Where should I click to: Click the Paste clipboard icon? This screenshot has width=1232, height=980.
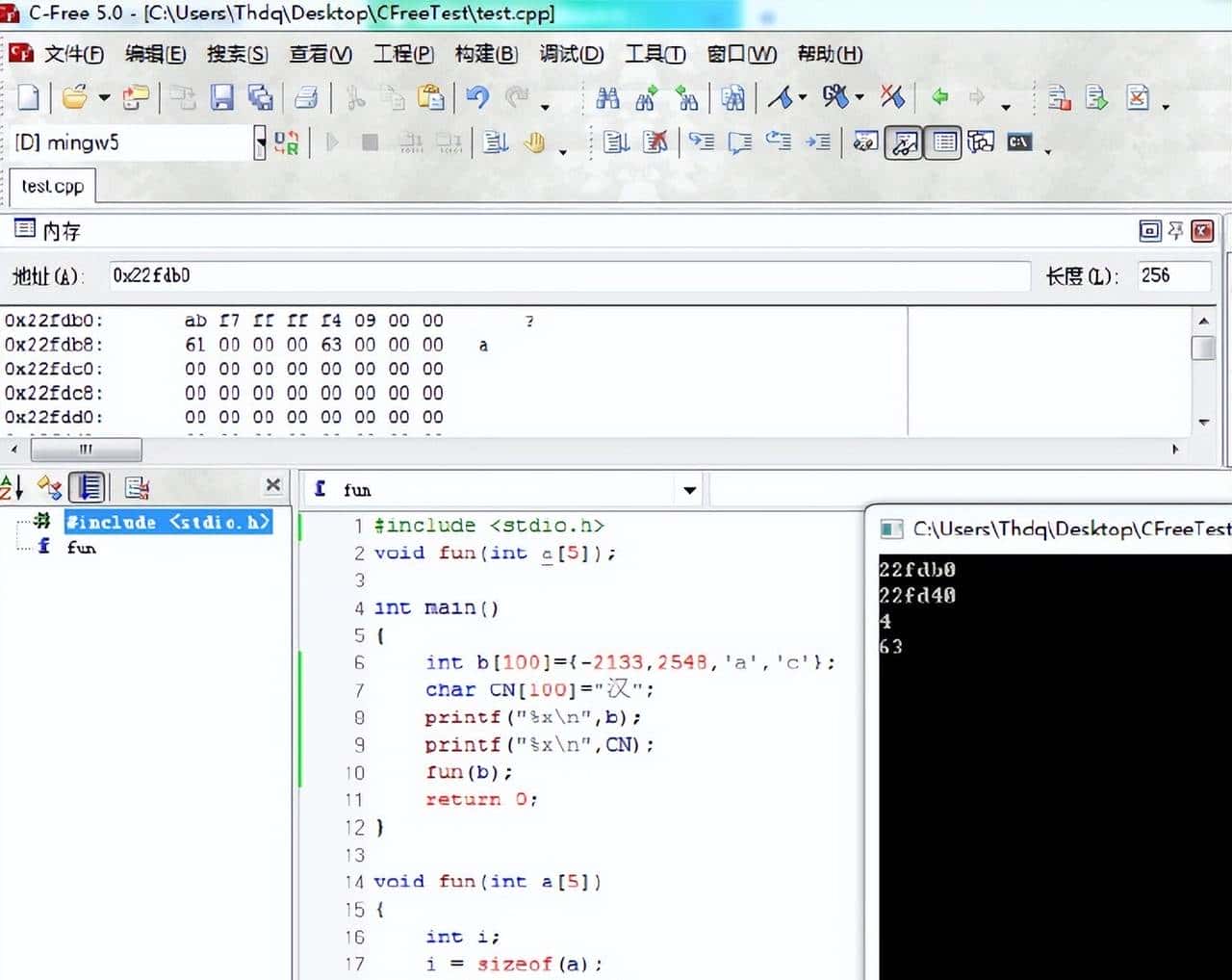click(430, 96)
